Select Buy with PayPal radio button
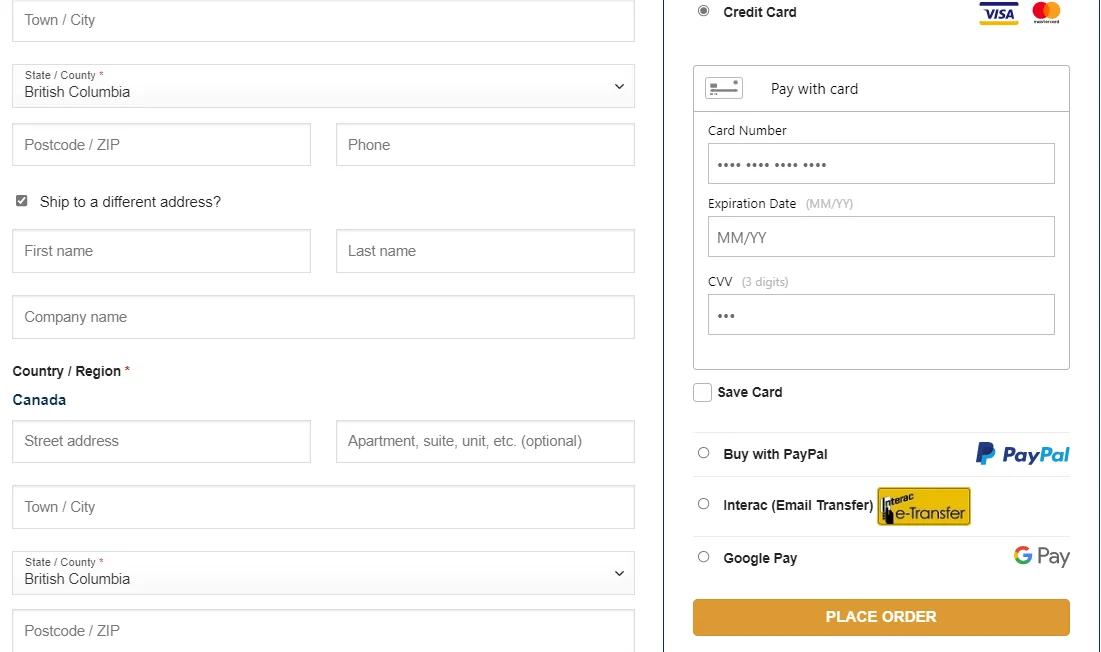This screenshot has height=652, width=1101. point(704,453)
